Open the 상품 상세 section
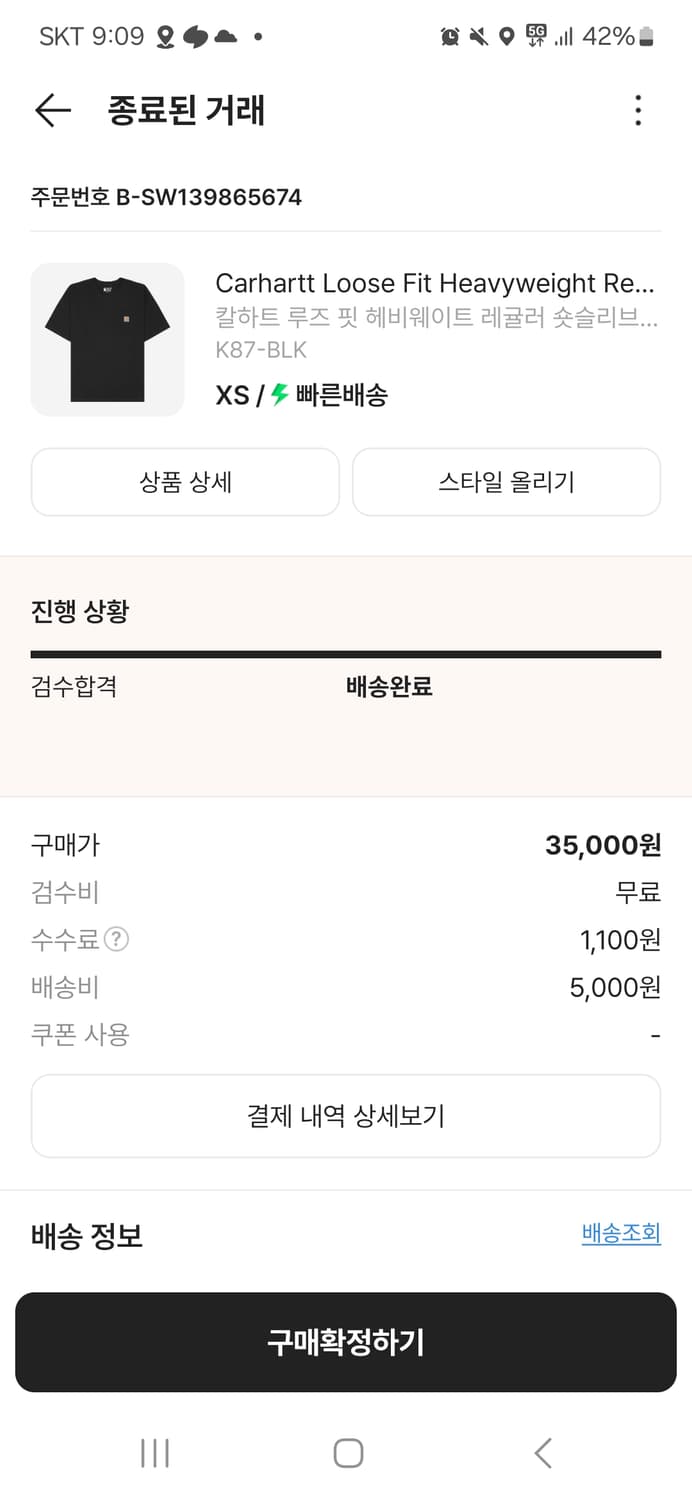 [x=185, y=482]
